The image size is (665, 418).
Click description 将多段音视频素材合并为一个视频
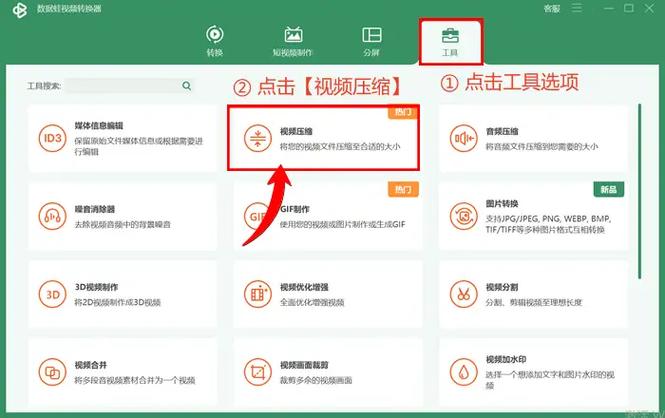click(x=135, y=380)
